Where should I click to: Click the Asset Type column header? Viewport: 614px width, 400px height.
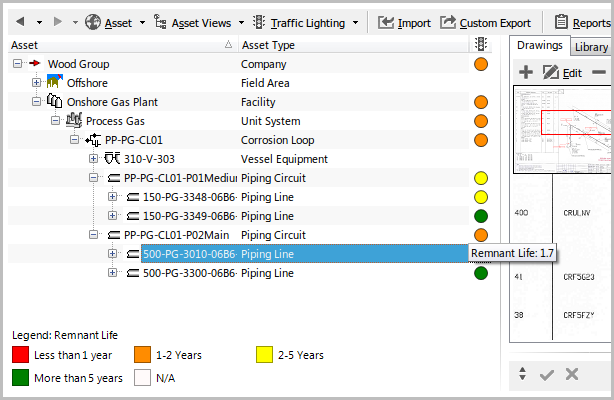268,45
